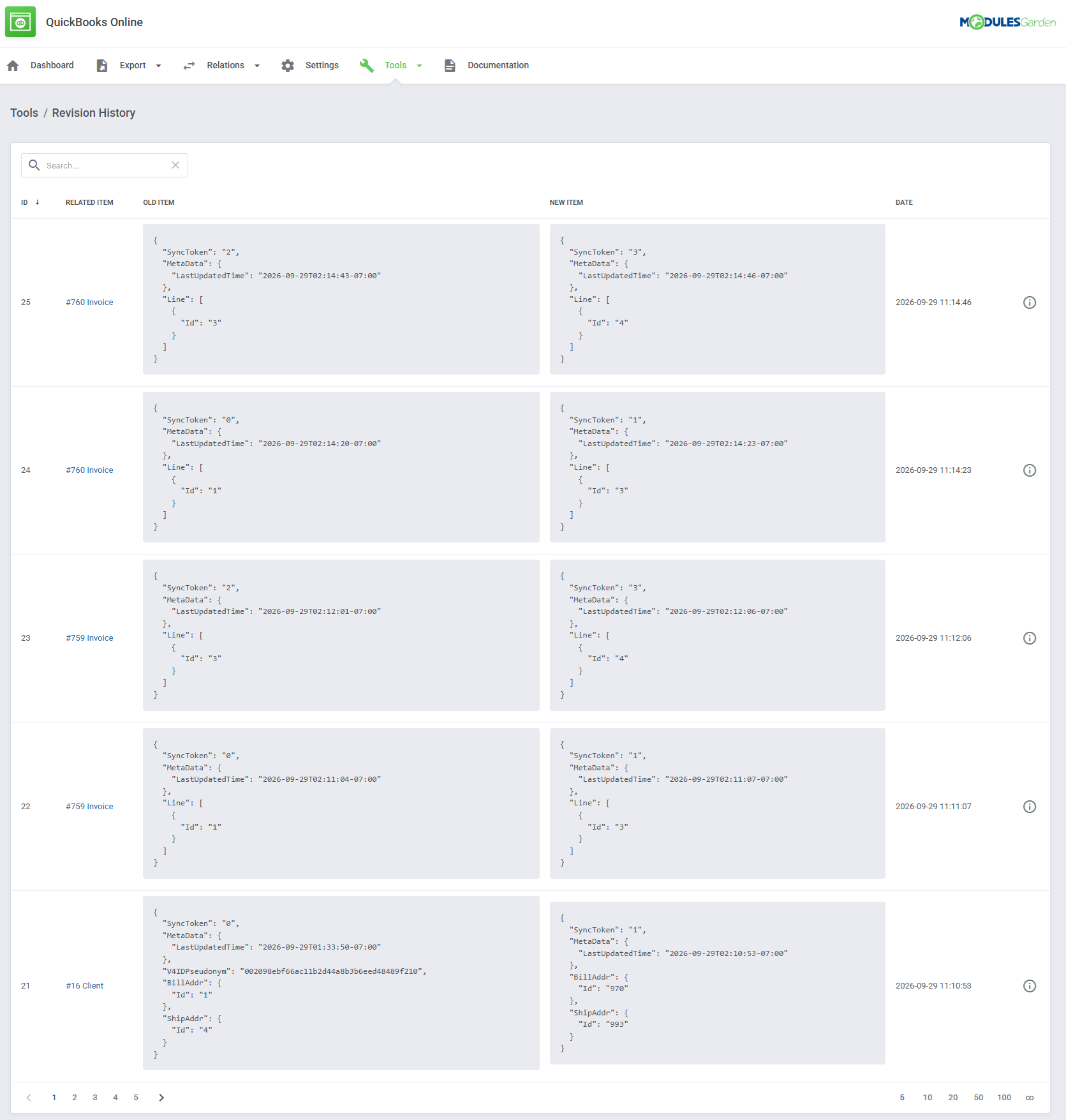Show 10 entries per page
Viewport: 1066px width, 1120px height.
[x=928, y=1098]
